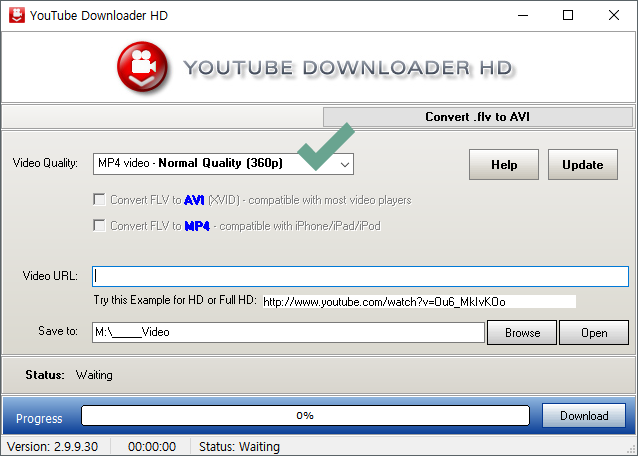Start the Download
This screenshot has height=456, width=638.
pos(584,415)
